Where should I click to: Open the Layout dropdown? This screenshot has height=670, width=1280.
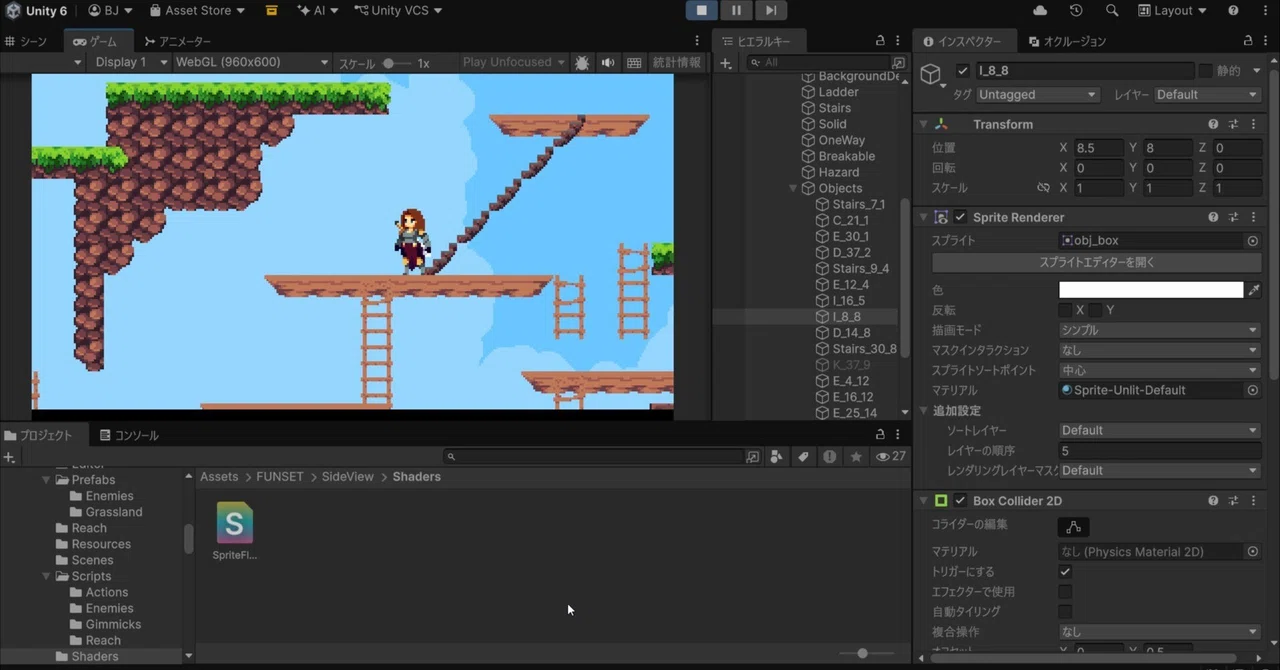pos(1172,10)
